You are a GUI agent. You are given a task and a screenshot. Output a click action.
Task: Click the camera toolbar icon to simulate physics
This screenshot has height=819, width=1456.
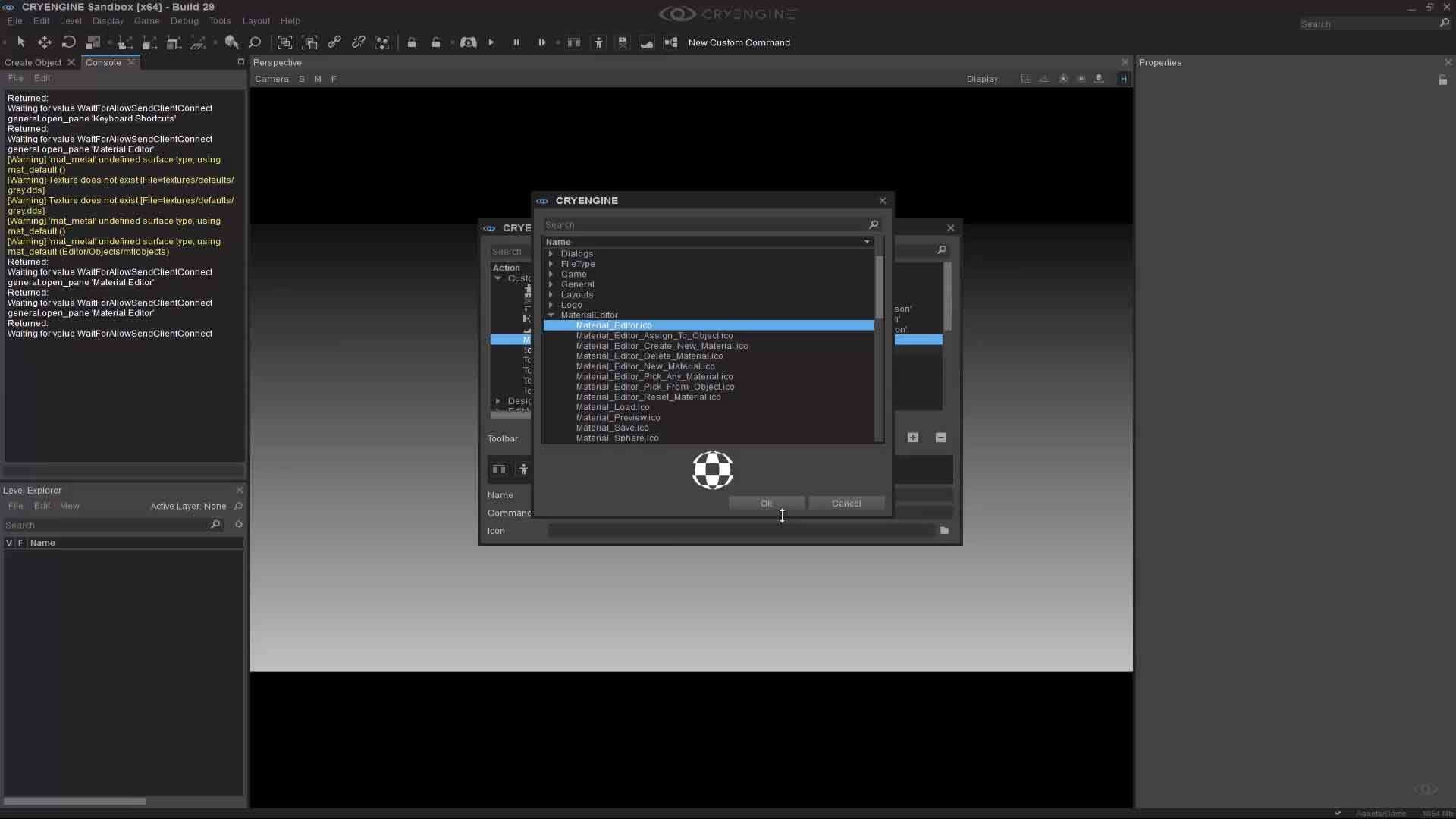(x=469, y=43)
